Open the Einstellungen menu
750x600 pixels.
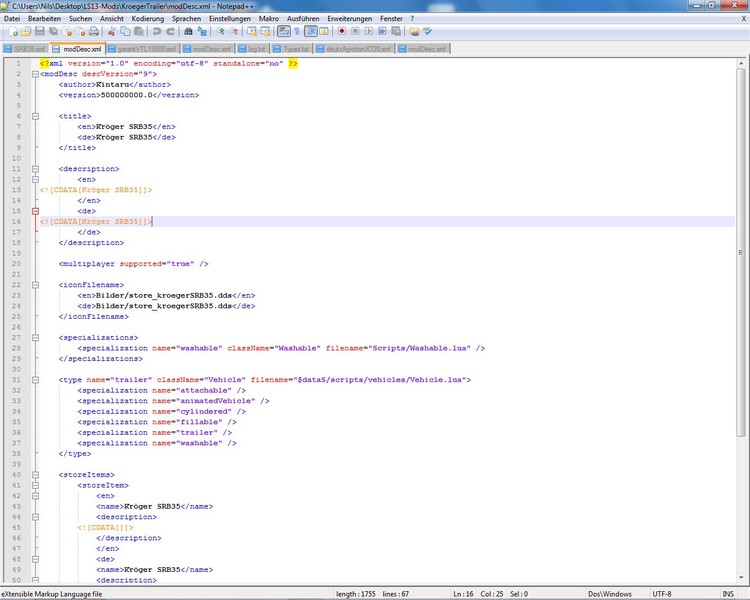point(230,19)
